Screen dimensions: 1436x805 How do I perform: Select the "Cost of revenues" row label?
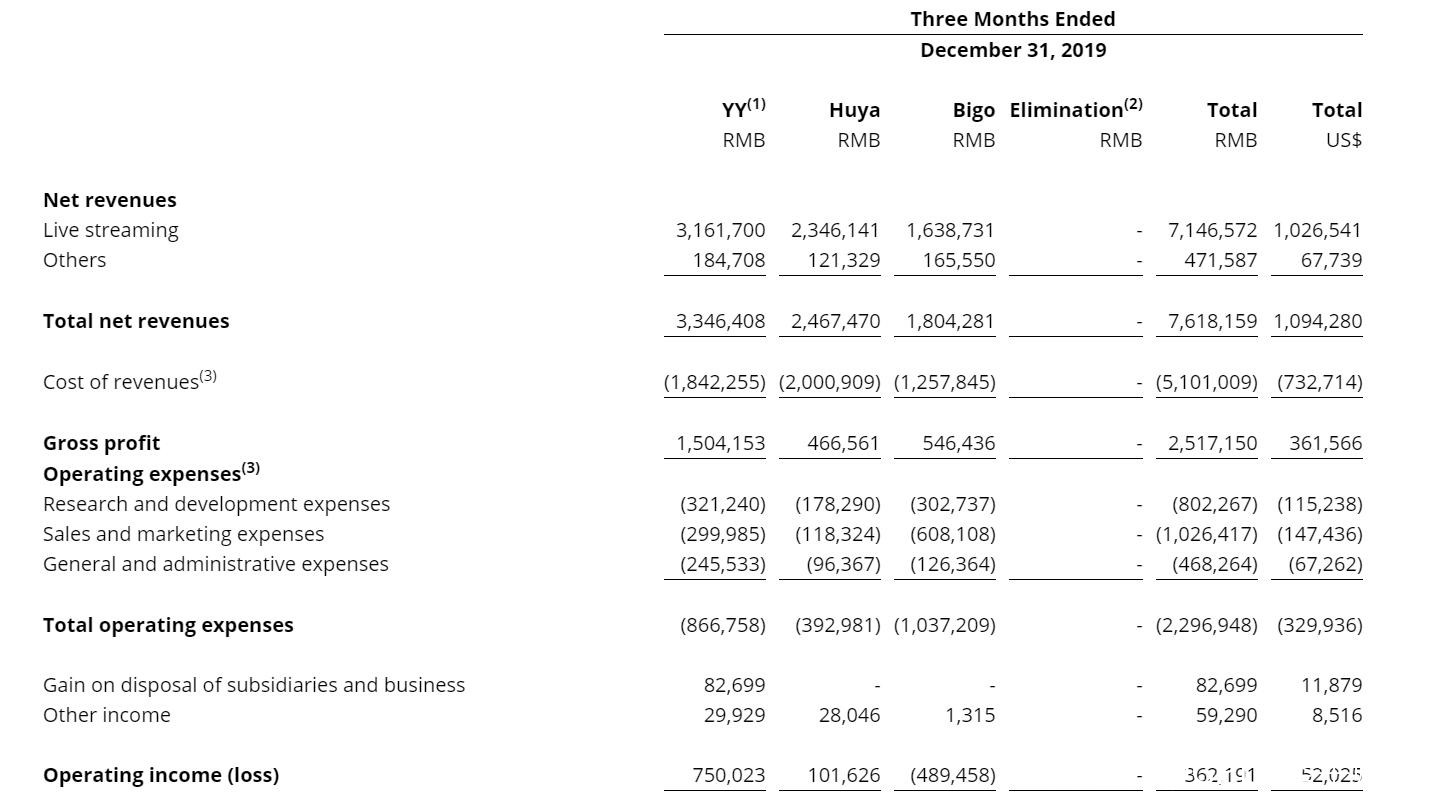click(121, 382)
